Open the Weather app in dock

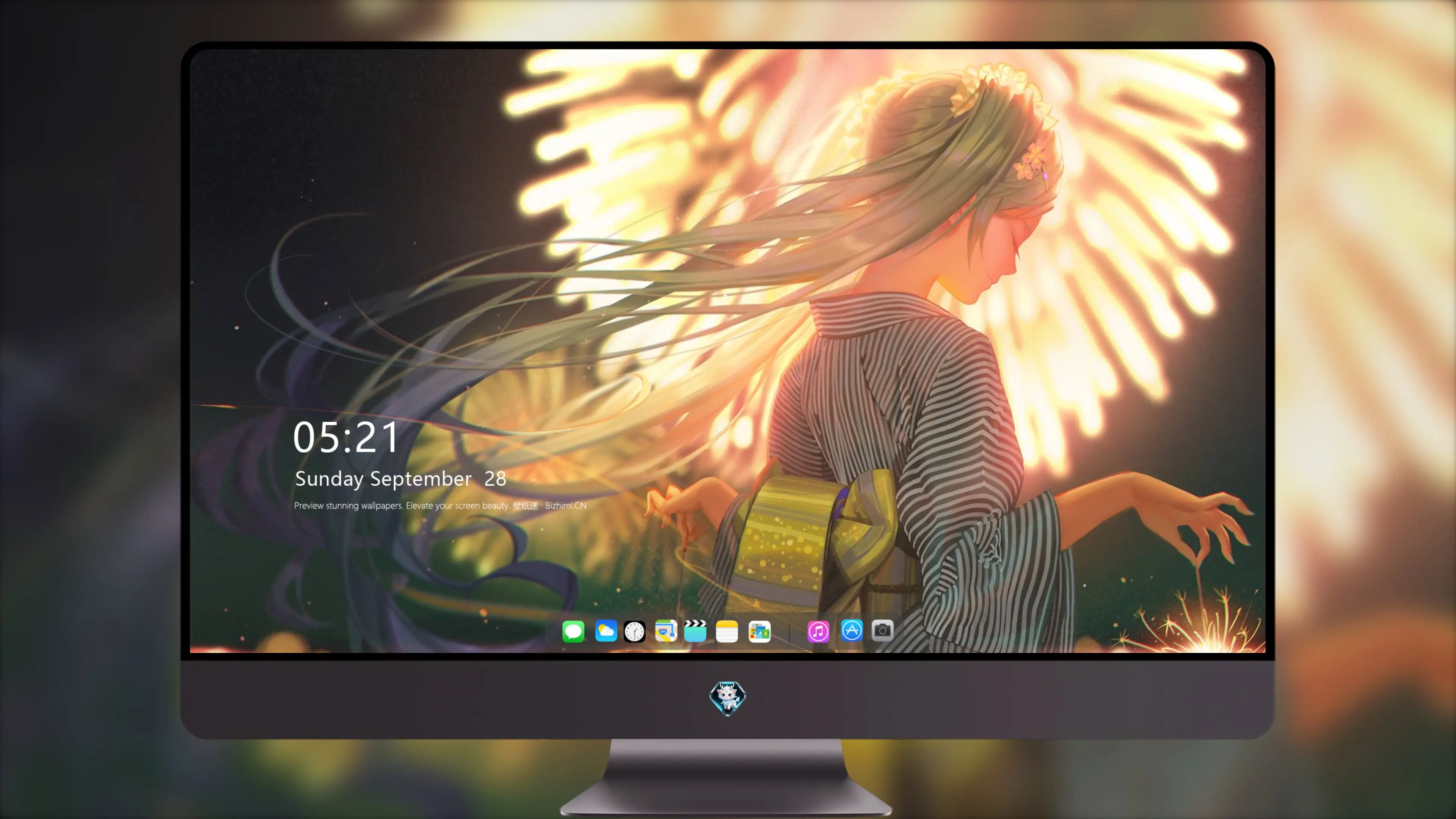[x=606, y=631]
